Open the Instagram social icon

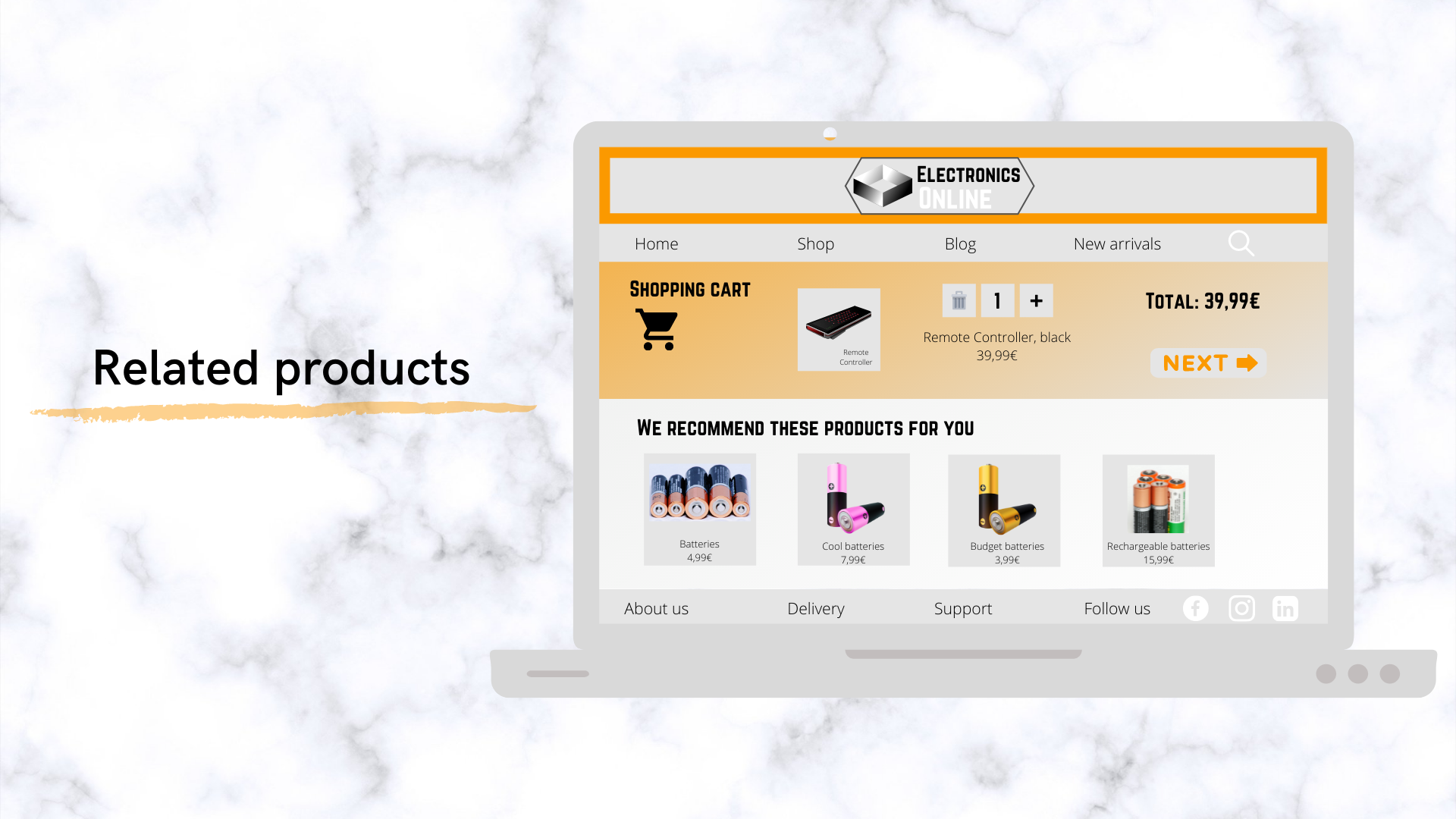pyautogui.click(x=1241, y=608)
